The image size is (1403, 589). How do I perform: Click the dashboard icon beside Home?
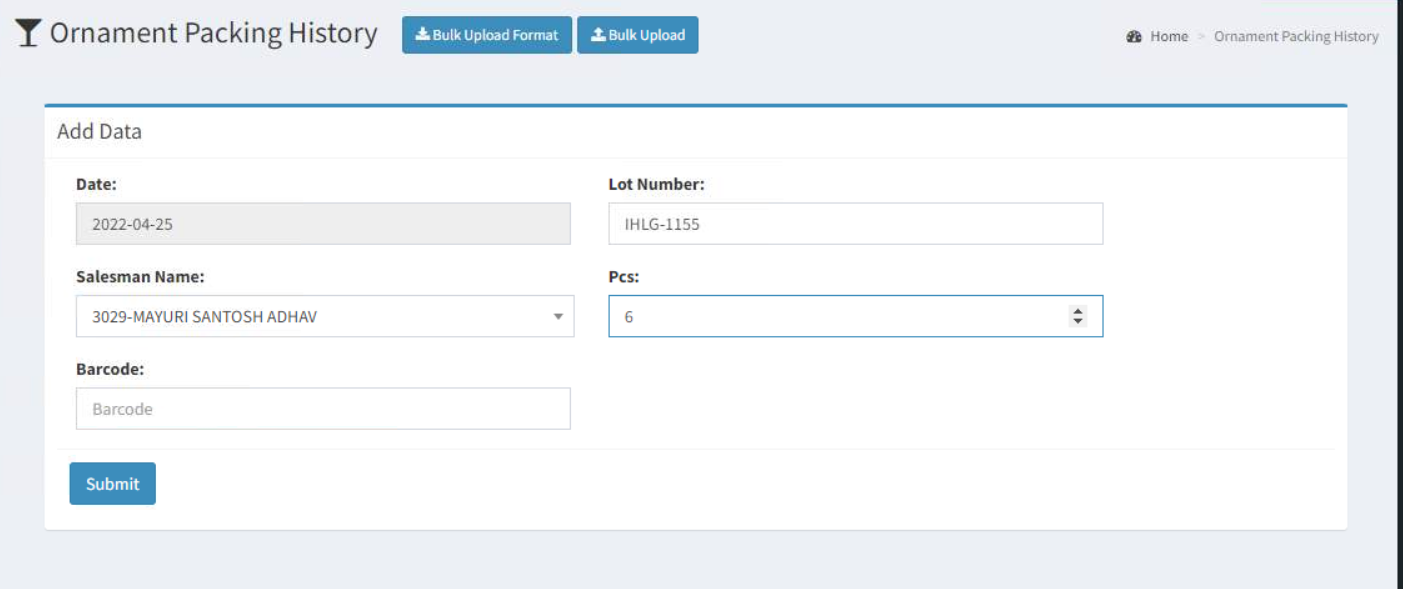[1134, 36]
